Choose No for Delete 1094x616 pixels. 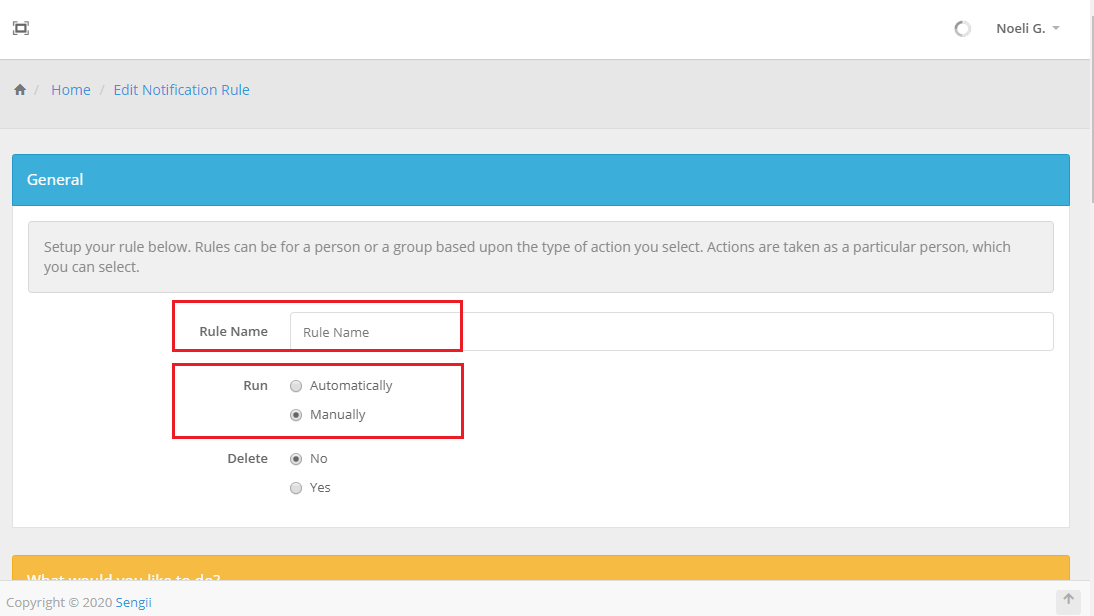coord(296,459)
